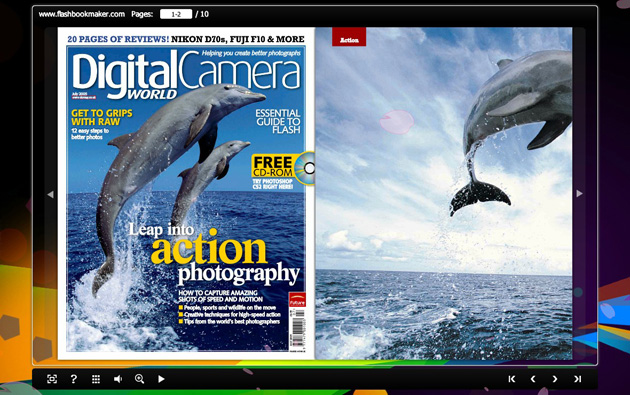The width and height of the screenshot is (630, 395).
Task: Click the Essential Guide to Flash text
Action: [278, 121]
